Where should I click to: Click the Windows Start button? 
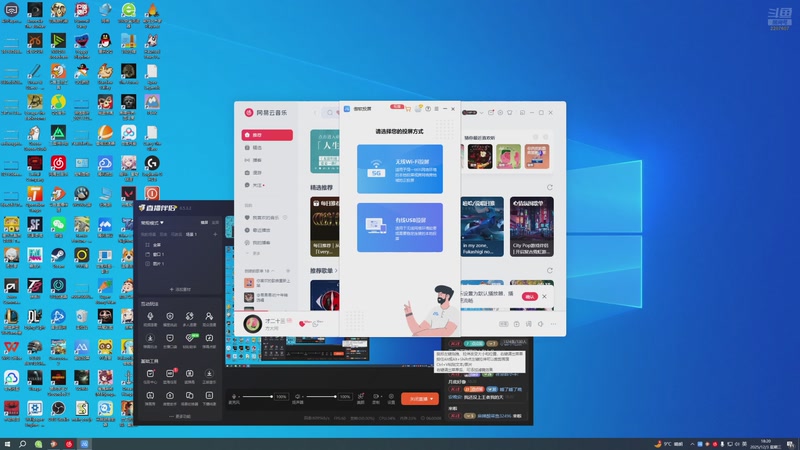point(7,444)
